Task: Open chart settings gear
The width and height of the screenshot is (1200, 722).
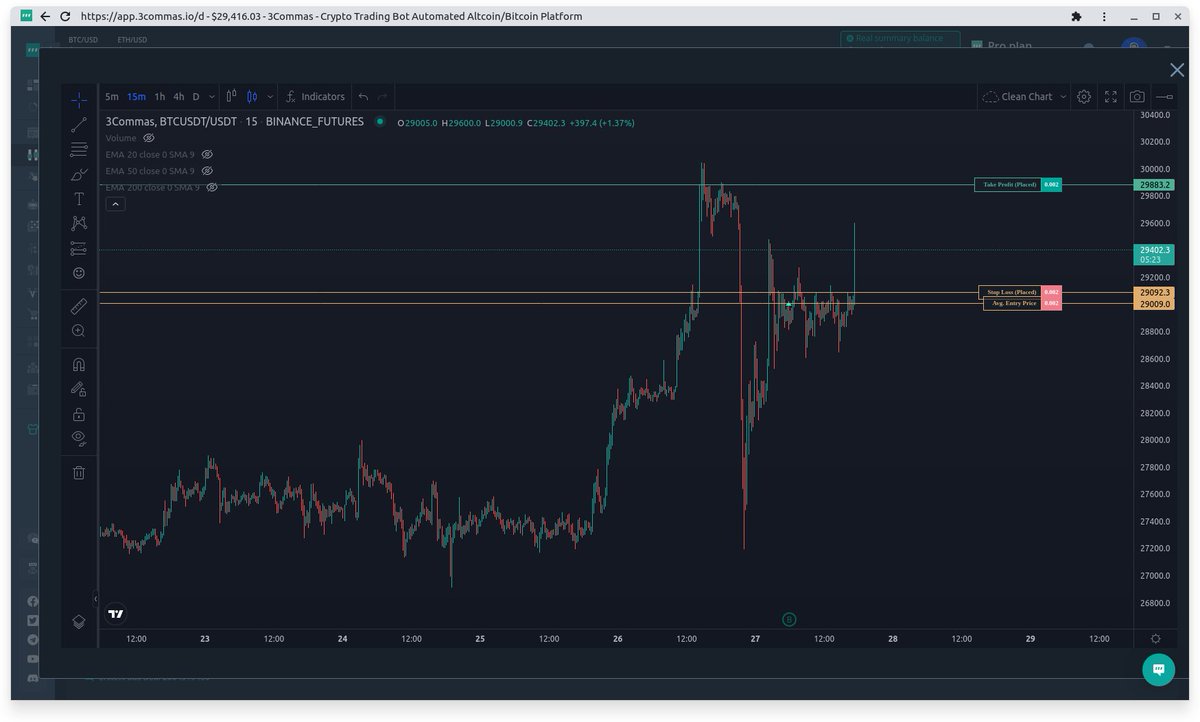Action: pyautogui.click(x=1084, y=97)
